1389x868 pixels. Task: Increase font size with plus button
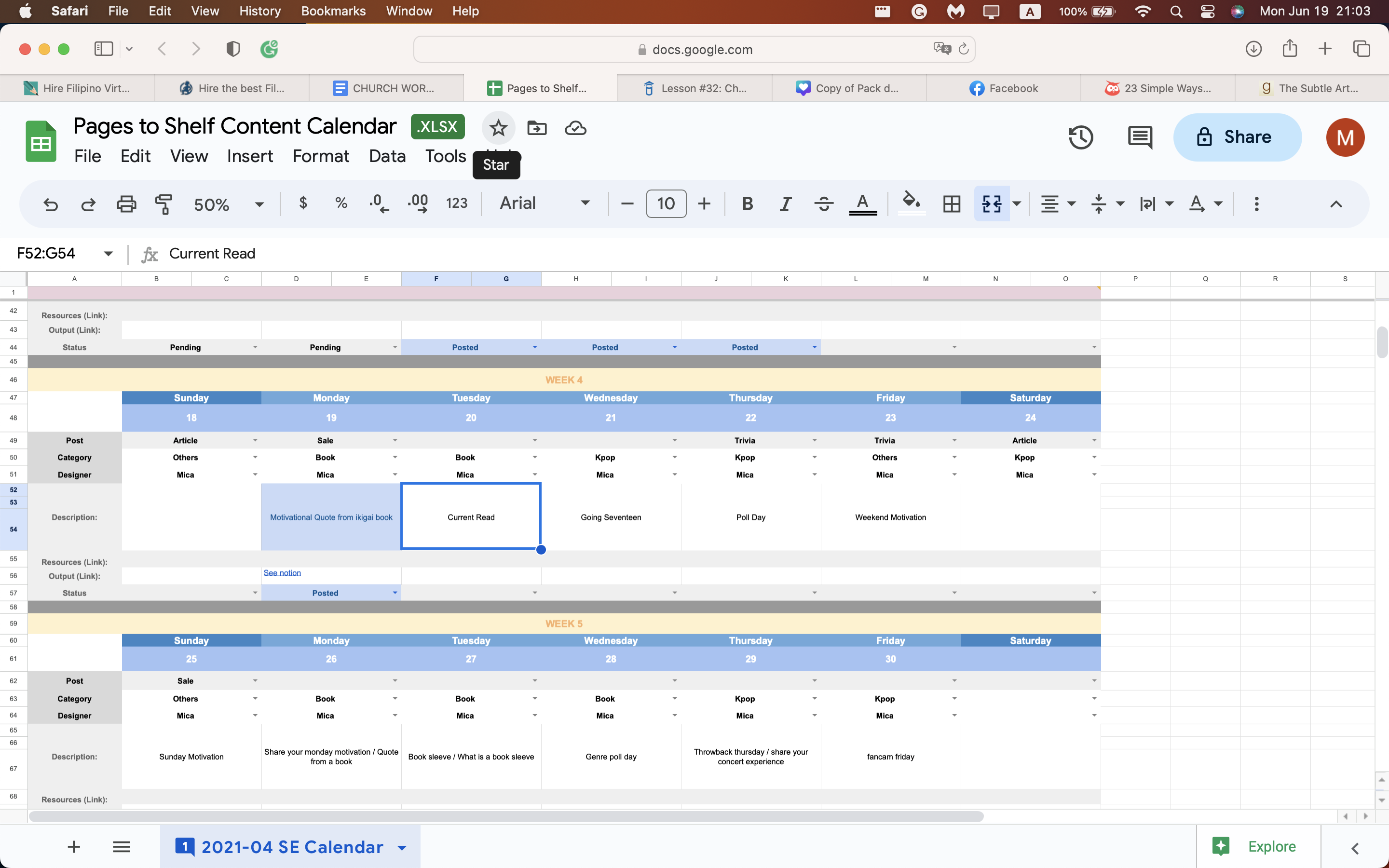pos(704,203)
